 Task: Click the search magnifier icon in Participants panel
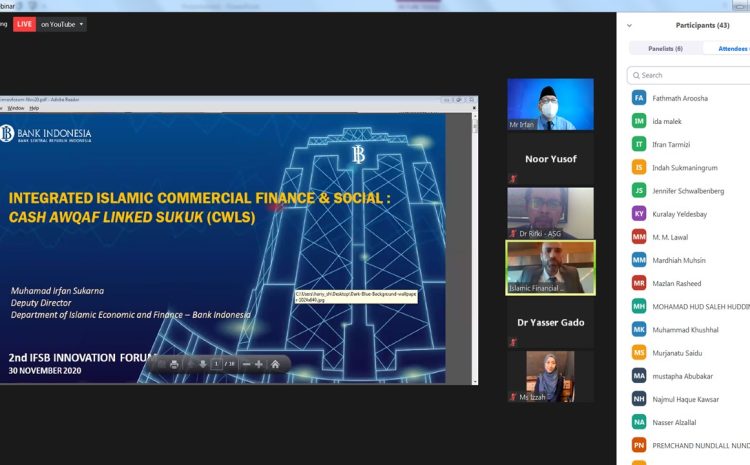(636, 76)
